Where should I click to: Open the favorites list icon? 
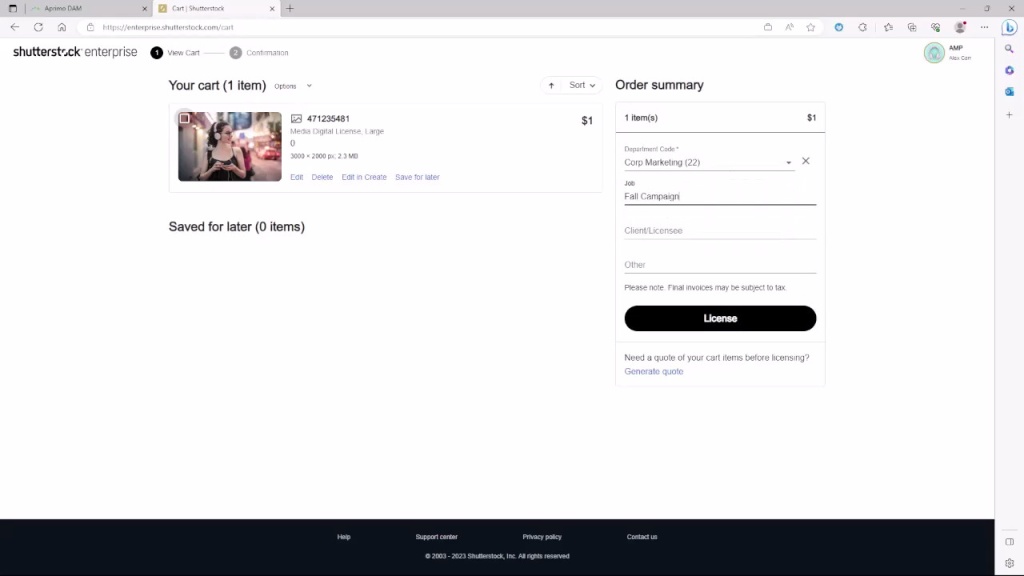(888, 27)
